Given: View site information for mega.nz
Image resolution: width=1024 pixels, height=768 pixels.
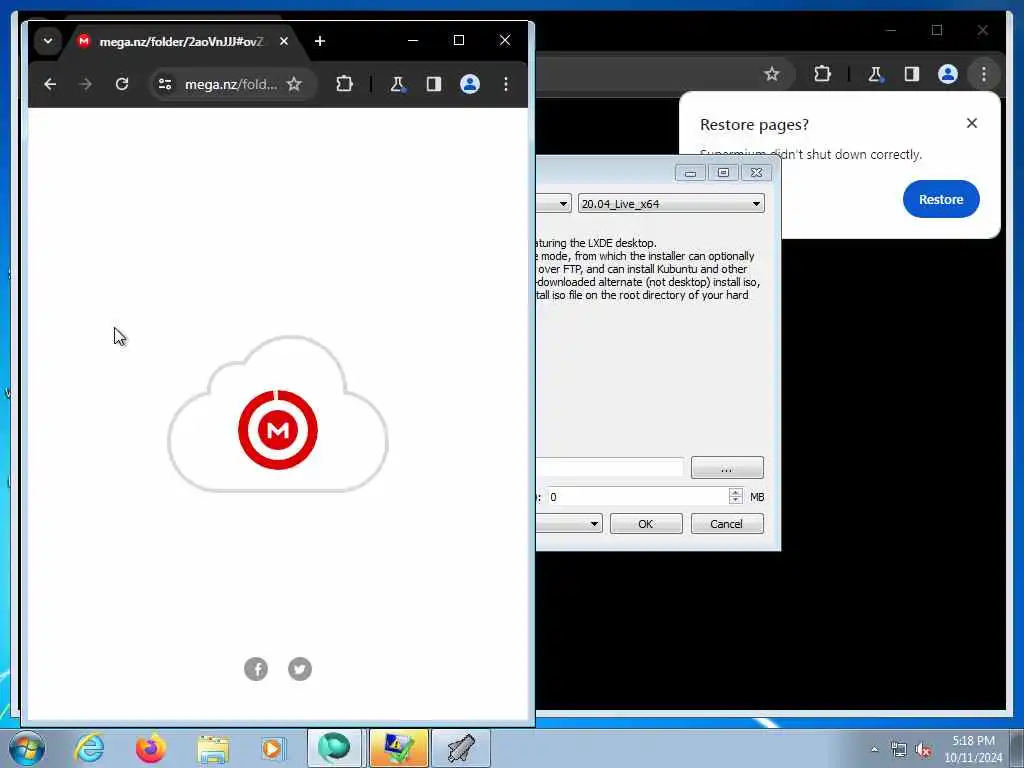Looking at the screenshot, I should (x=165, y=84).
